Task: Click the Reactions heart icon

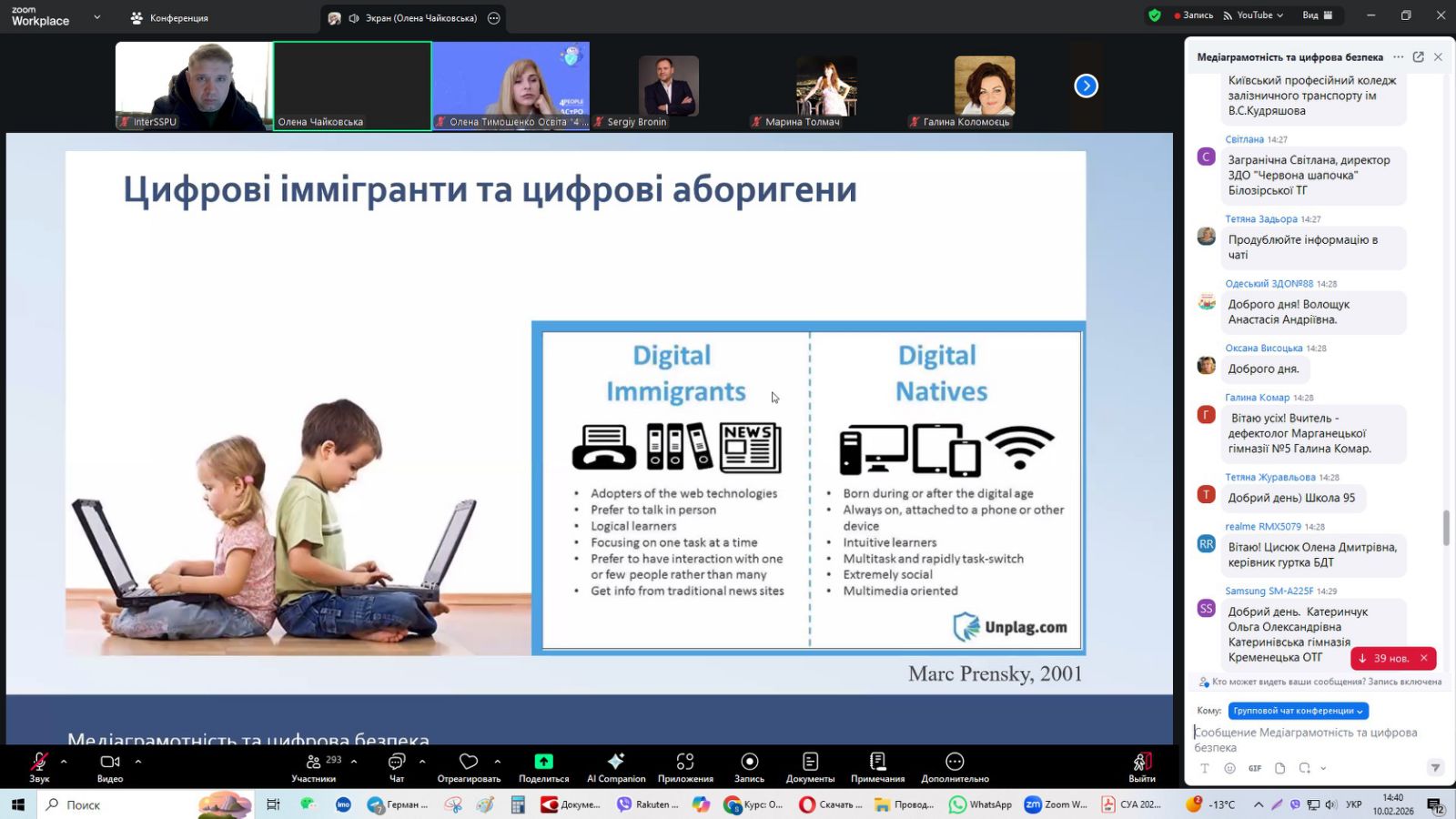Action: [x=469, y=762]
